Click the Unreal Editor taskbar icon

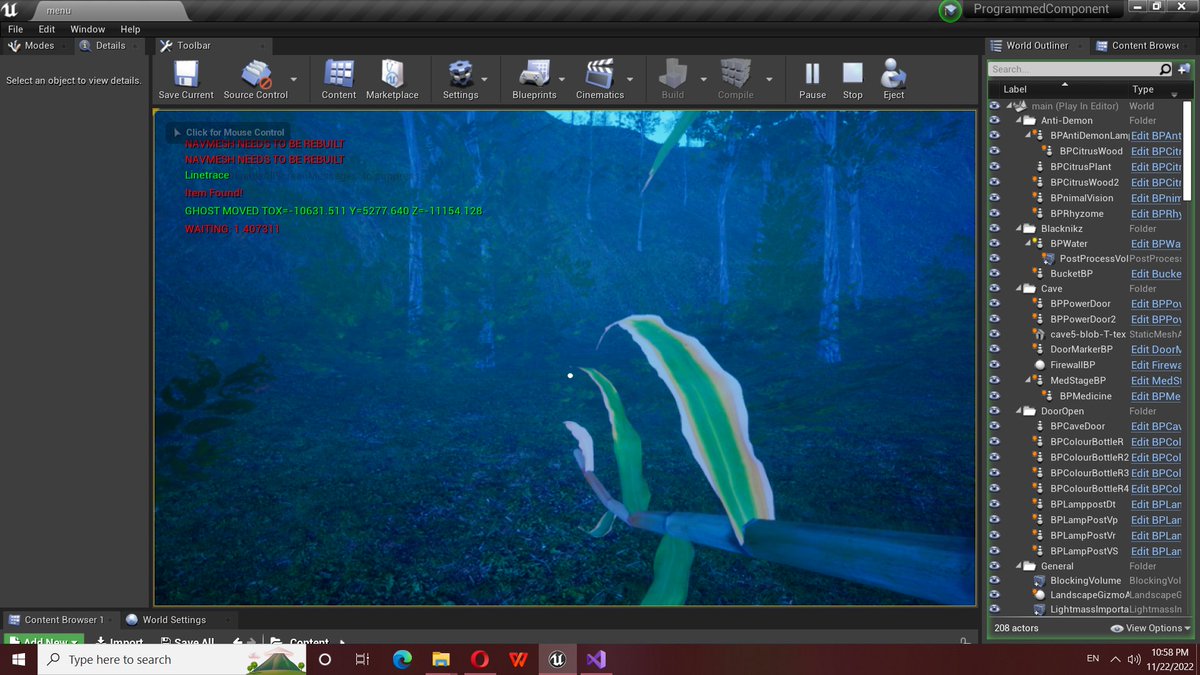coord(558,660)
